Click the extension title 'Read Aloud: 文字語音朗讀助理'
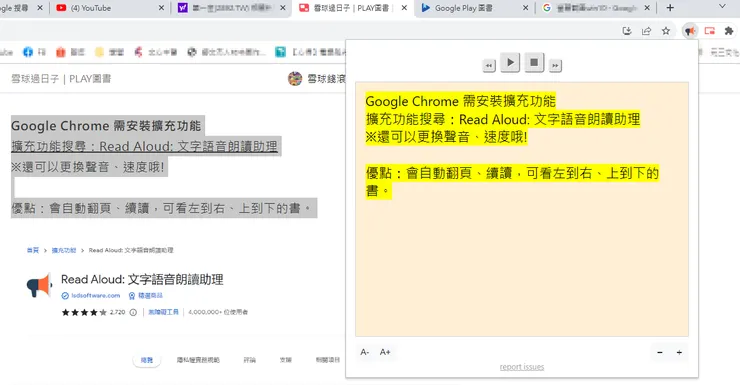The width and height of the screenshot is (740, 385). (142, 279)
